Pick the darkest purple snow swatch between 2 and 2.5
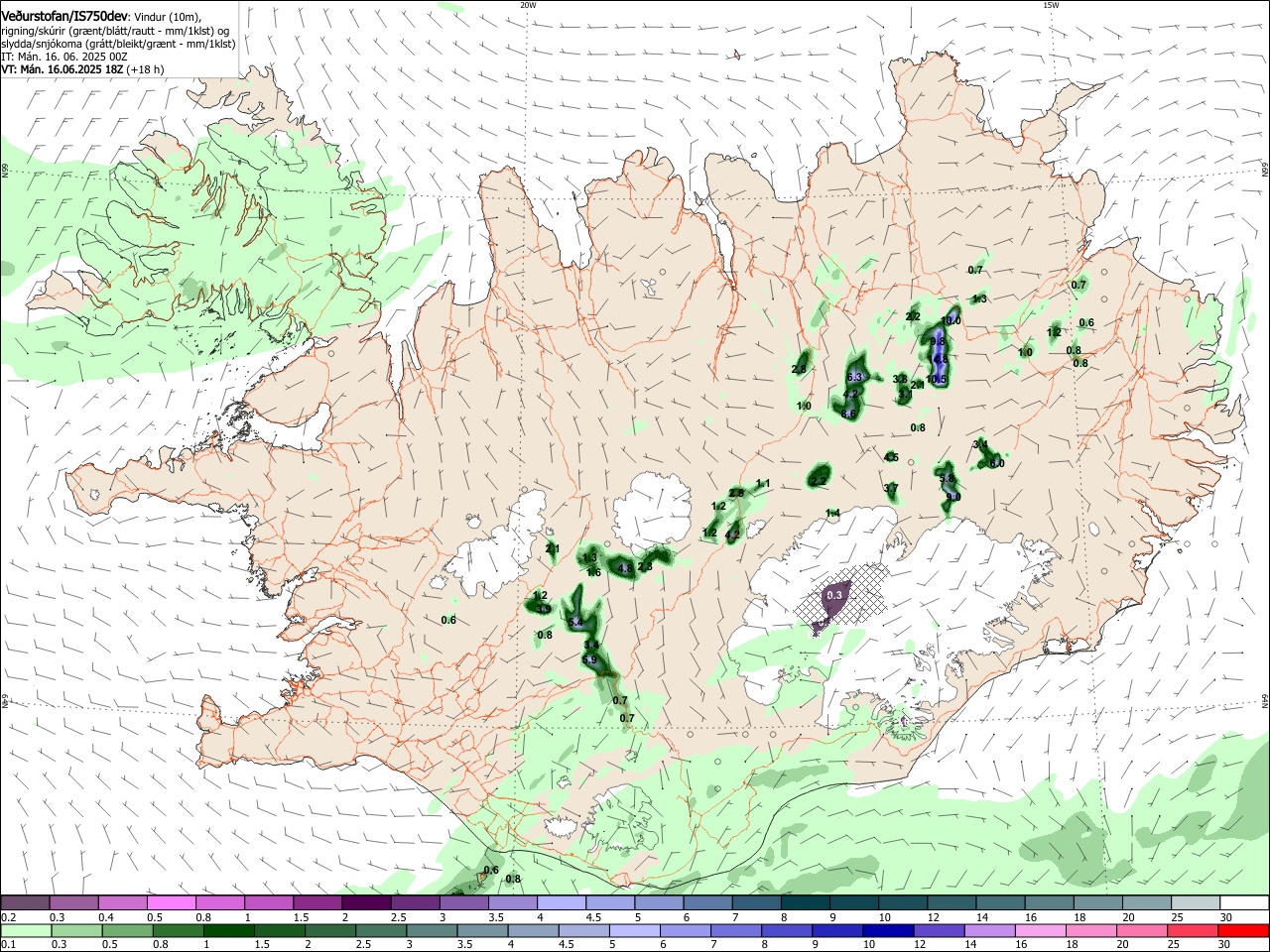The width and height of the screenshot is (1270, 952). tap(366, 902)
